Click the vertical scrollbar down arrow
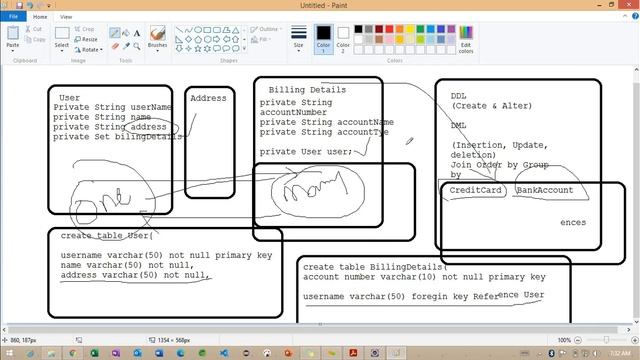This screenshot has width=640, height=360. [636, 322]
